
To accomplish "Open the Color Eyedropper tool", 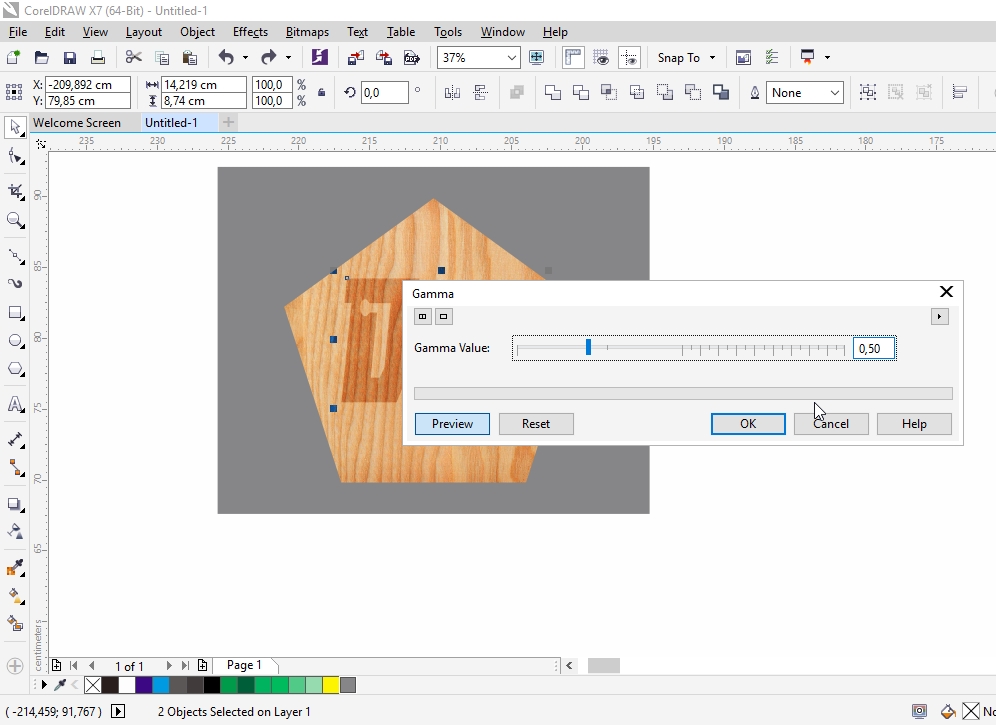I will 14,568.
